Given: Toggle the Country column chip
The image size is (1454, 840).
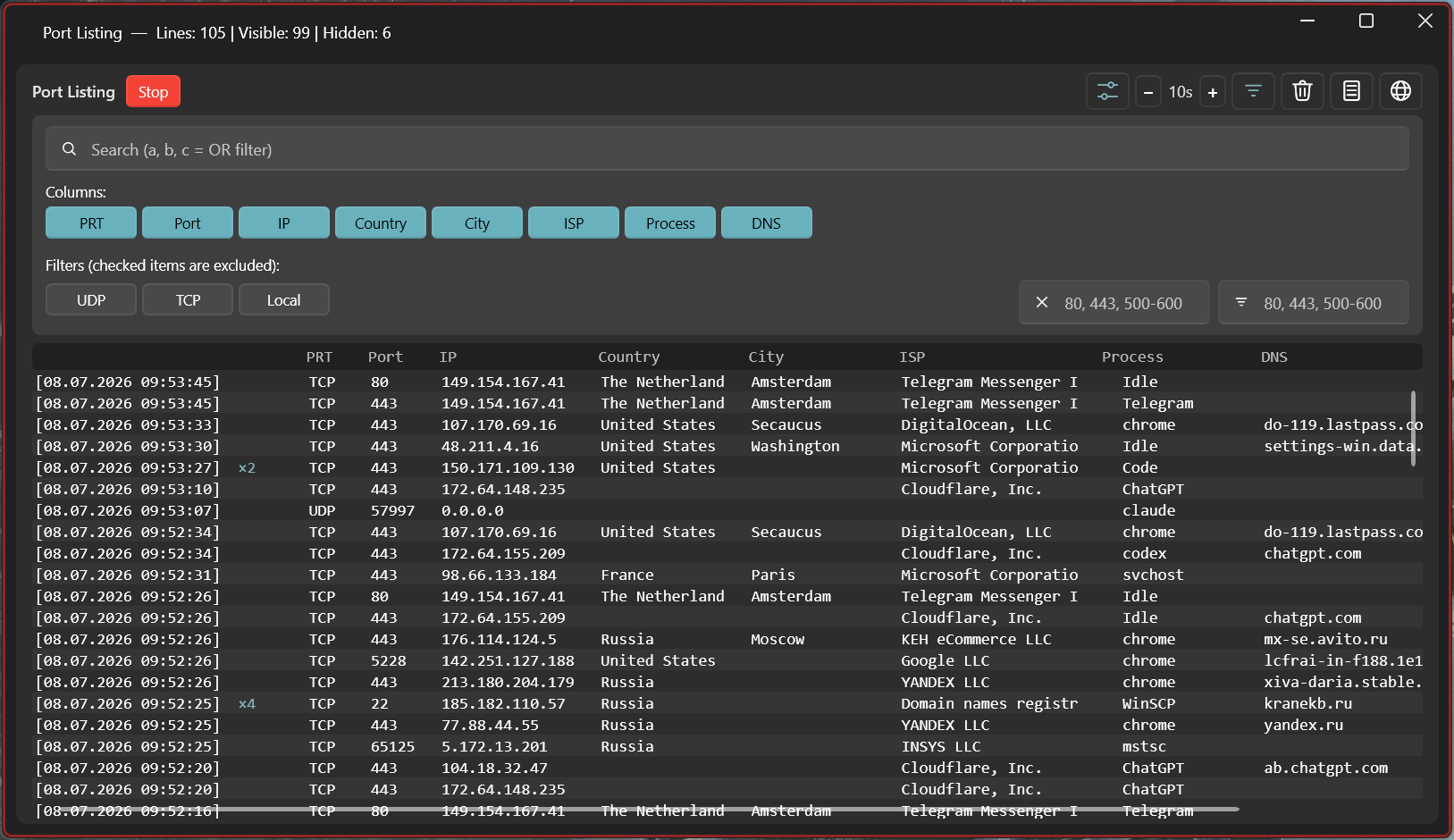Looking at the screenshot, I should pyautogui.click(x=381, y=223).
